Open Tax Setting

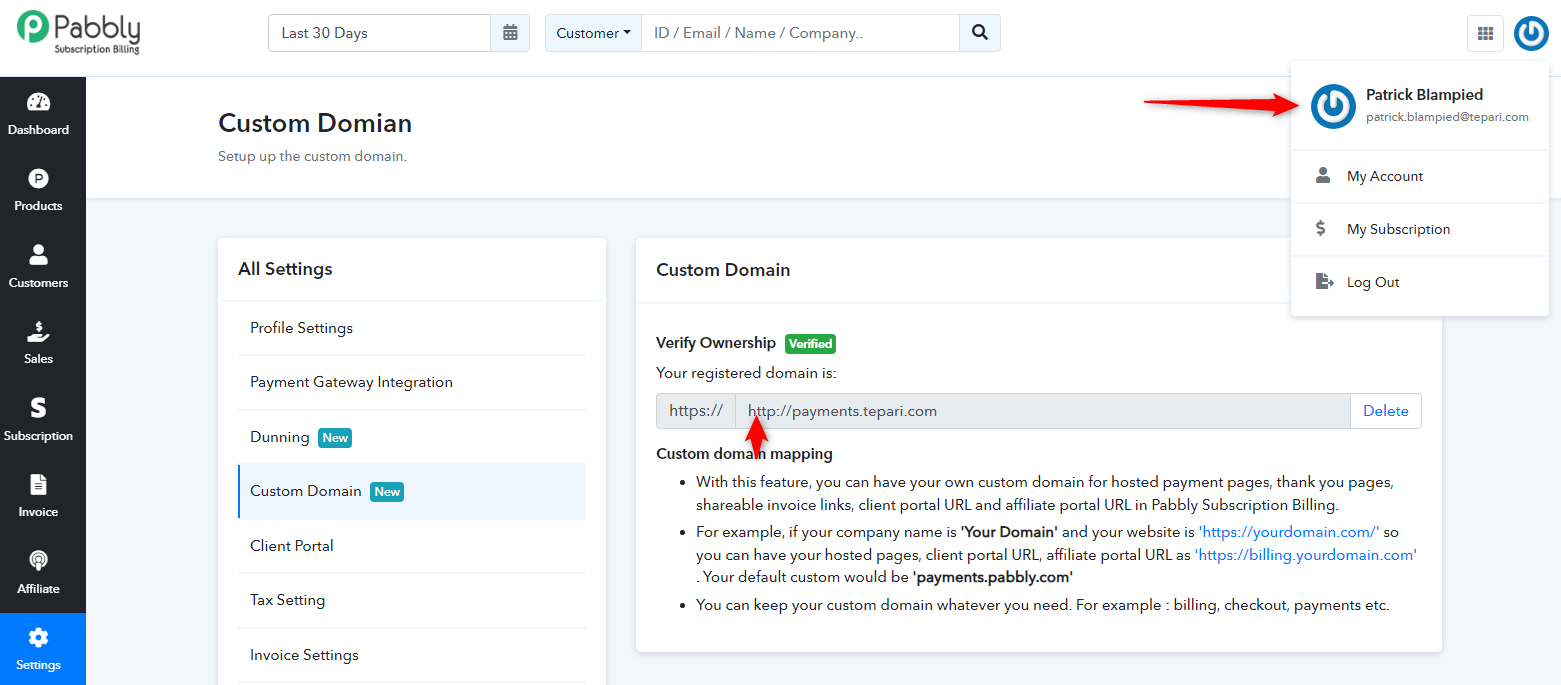[412, 600]
